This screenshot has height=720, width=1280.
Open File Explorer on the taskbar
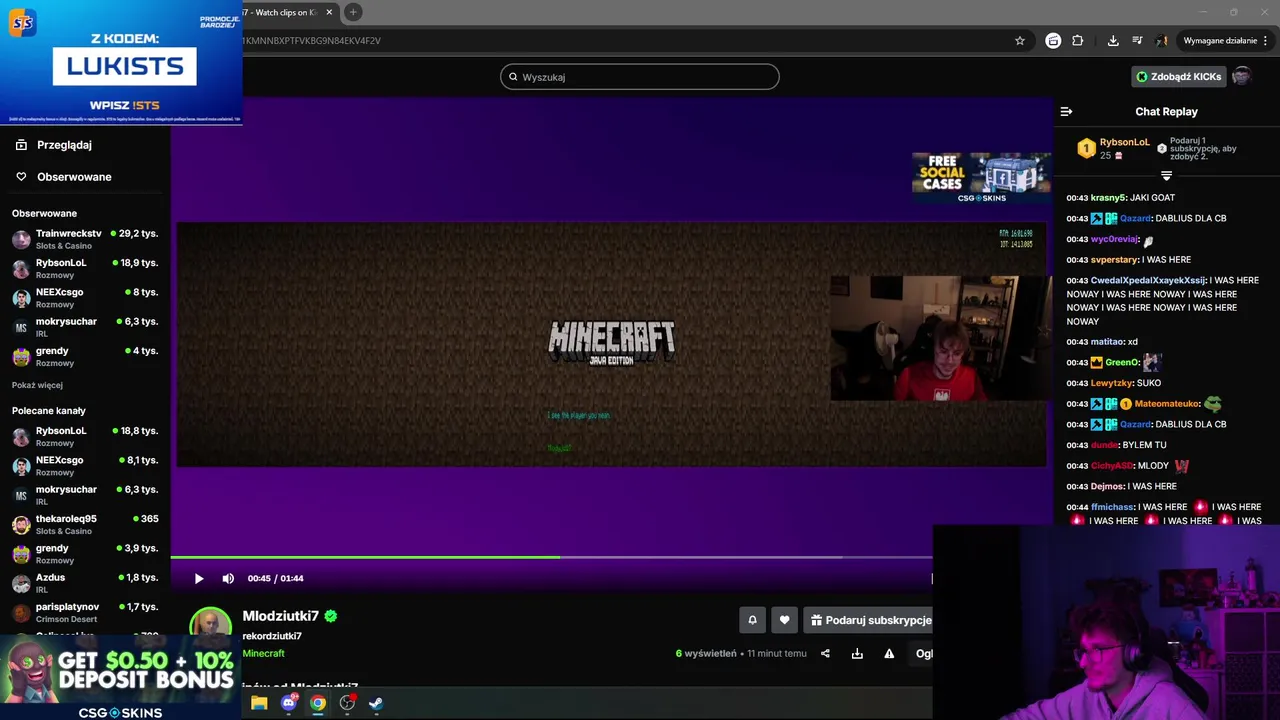point(259,703)
